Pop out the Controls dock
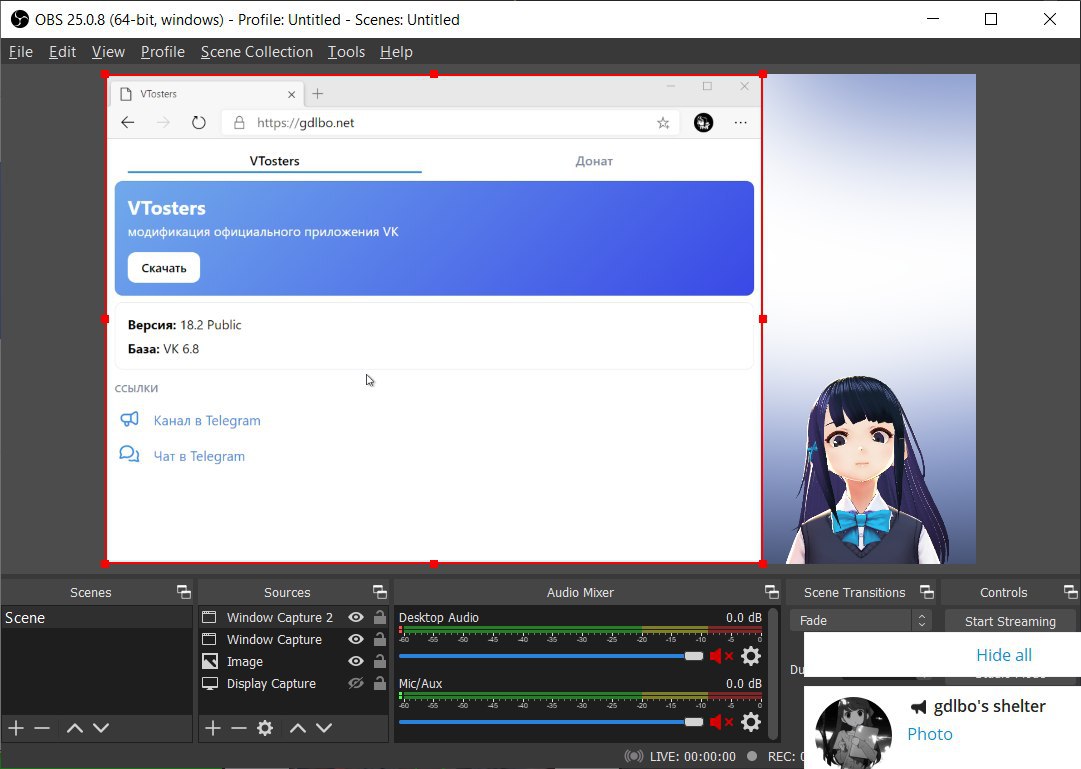 tap(1070, 592)
